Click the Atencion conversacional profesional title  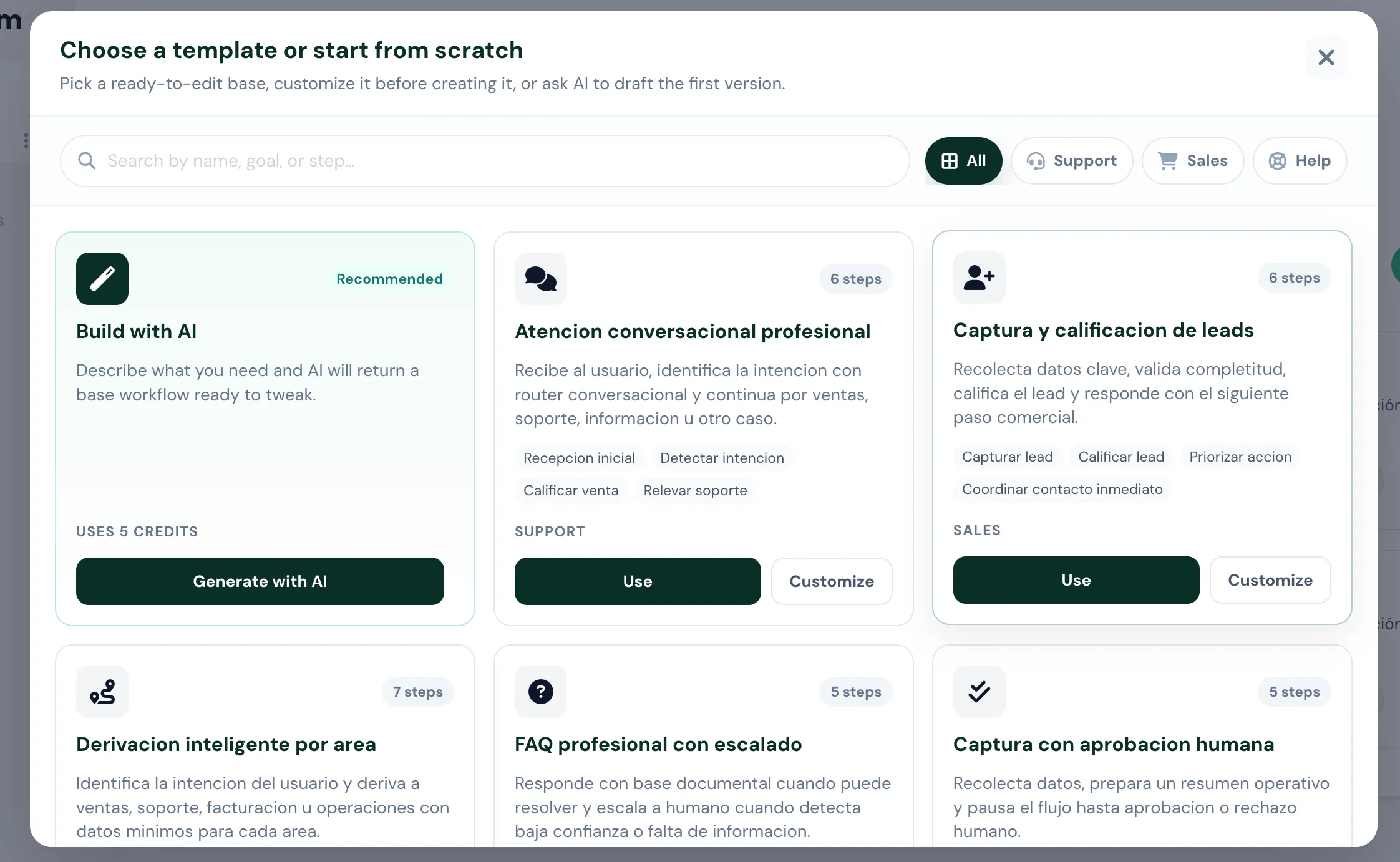pyautogui.click(x=693, y=331)
